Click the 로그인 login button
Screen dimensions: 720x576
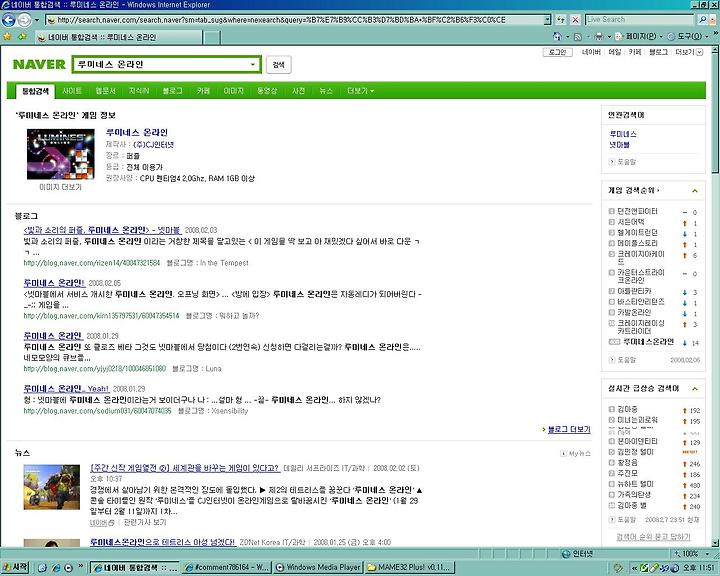[x=557, y=52]
